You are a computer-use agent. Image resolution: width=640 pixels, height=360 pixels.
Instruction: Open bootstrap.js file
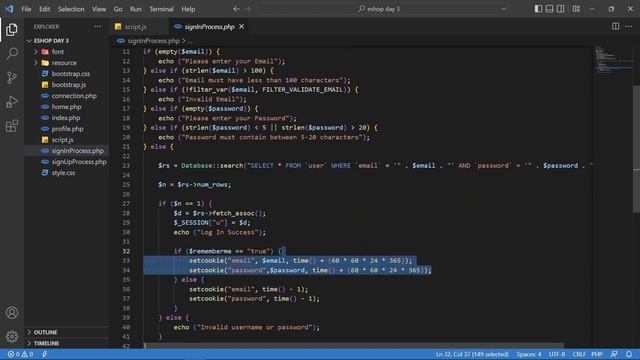(x=69, y=85)
